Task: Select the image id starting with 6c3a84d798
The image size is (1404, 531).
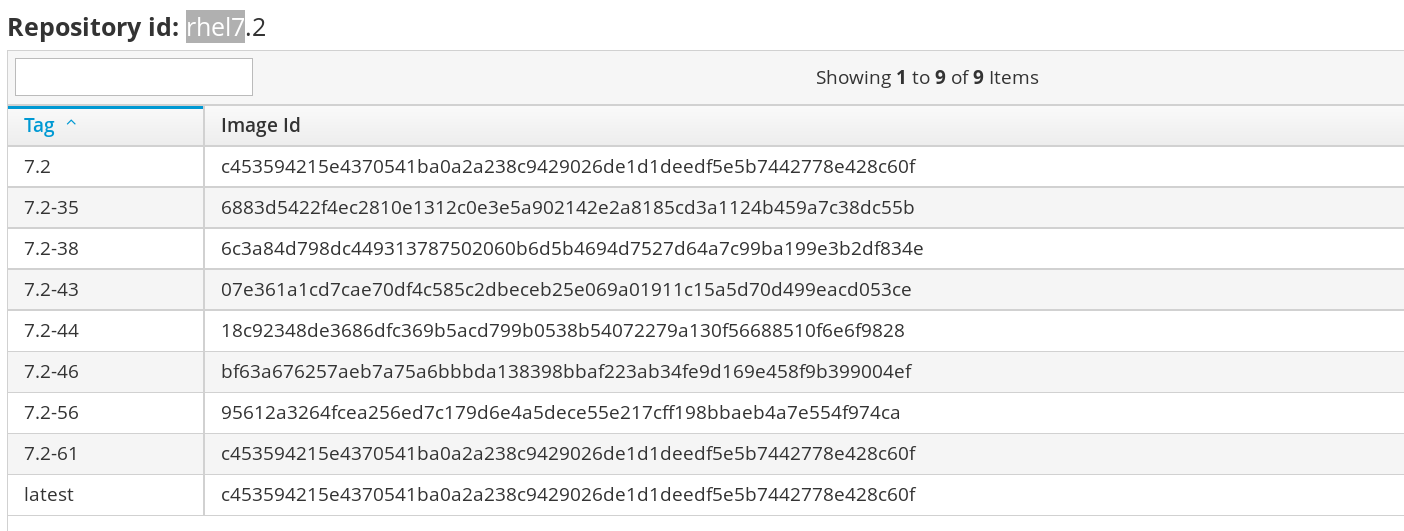Action: 572,249
